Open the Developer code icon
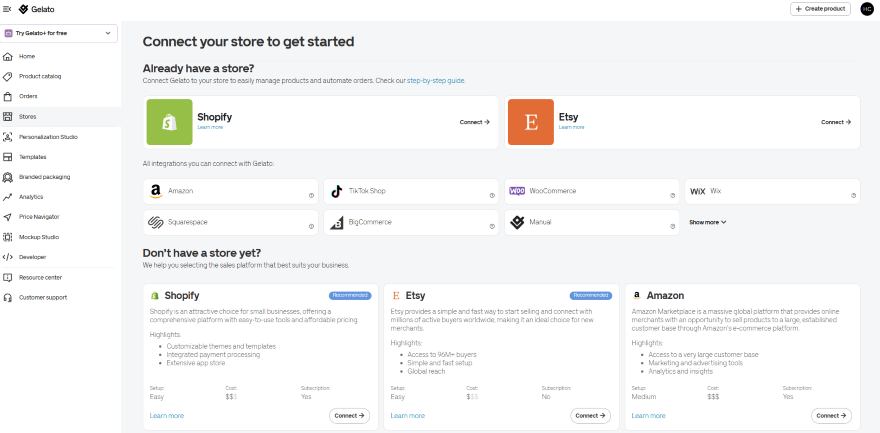 [x=8, y=257]
